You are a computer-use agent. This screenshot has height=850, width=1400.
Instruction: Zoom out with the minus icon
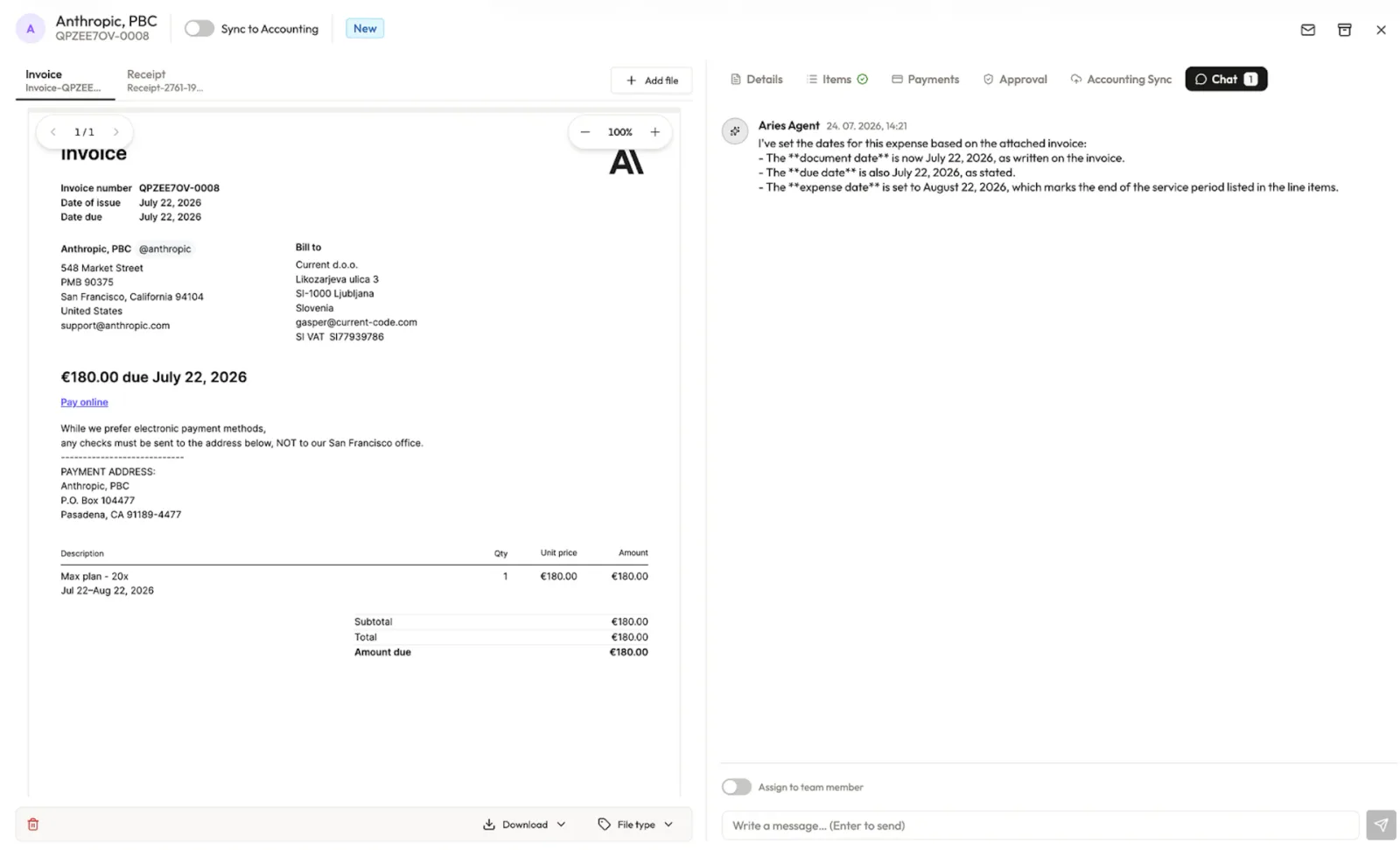tap(585, 132)
